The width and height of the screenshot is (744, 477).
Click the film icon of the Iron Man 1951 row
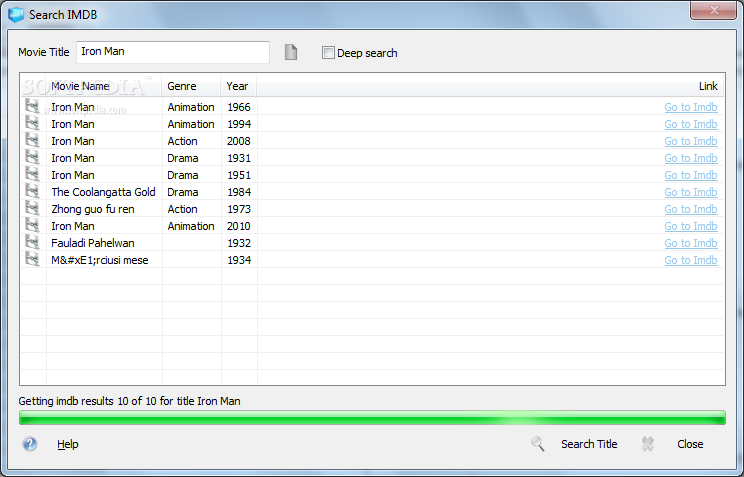point(32,174)
